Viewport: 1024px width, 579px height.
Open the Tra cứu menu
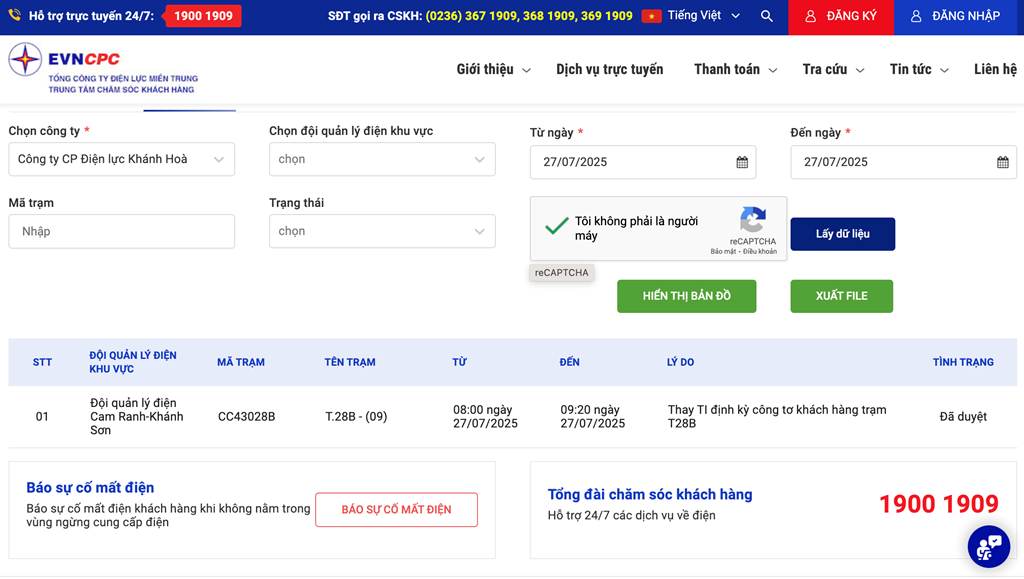pyautogui.click(x=833, y=69)
